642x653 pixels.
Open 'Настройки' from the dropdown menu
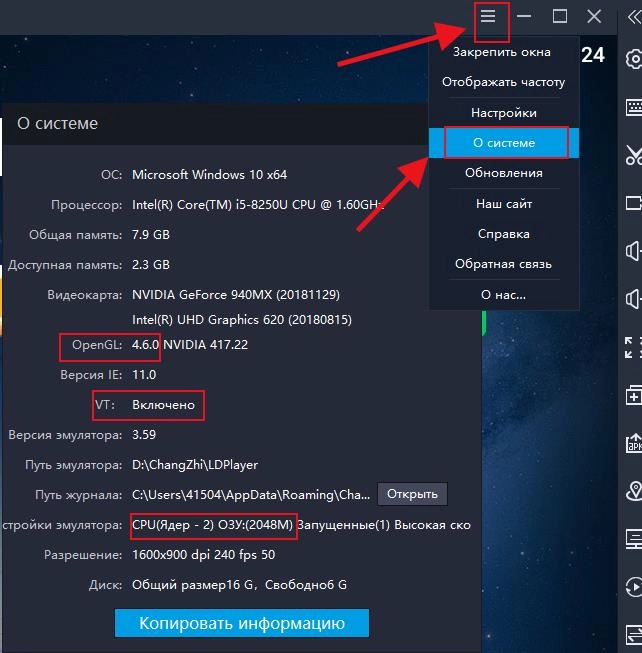pos(503,113)
